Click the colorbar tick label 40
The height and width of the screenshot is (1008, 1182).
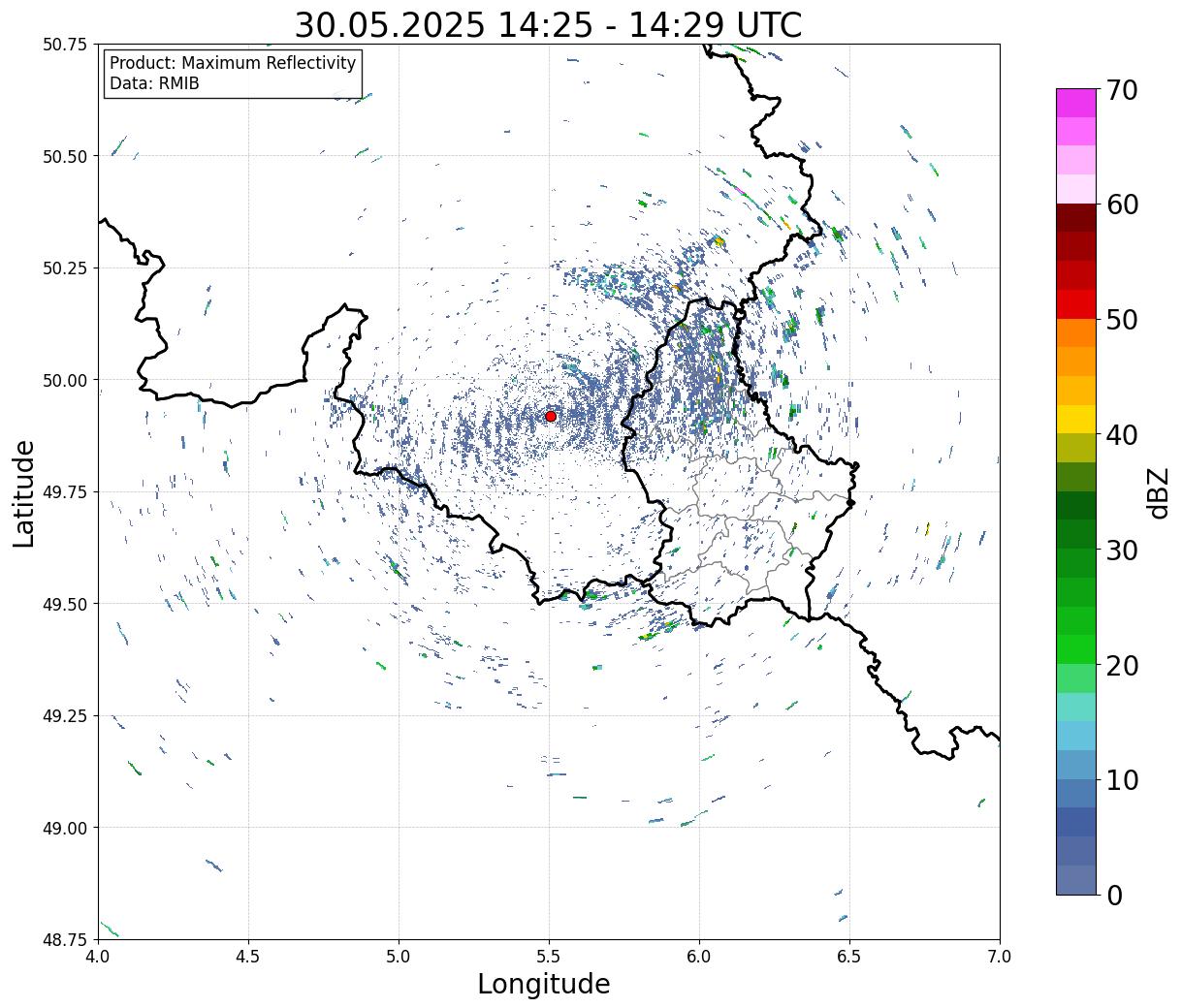(x=1122, y=435)
